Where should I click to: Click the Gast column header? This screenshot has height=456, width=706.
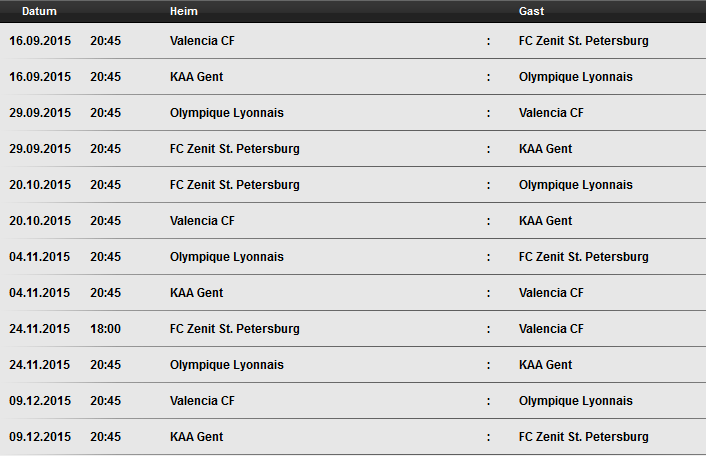click(x=531, y=11)
